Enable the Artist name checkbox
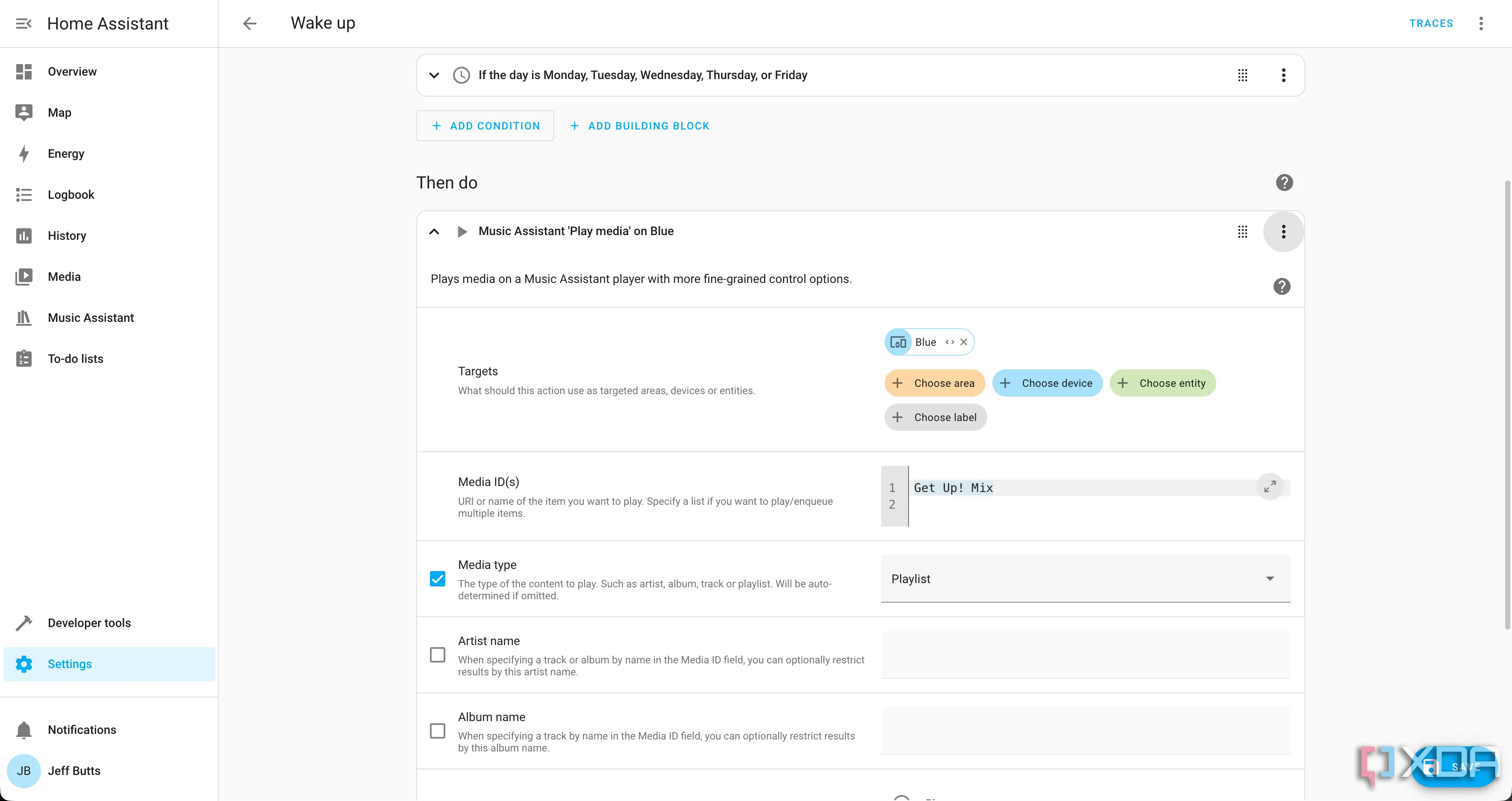This screenshot has width=1512, height=801. pos(437,655)
